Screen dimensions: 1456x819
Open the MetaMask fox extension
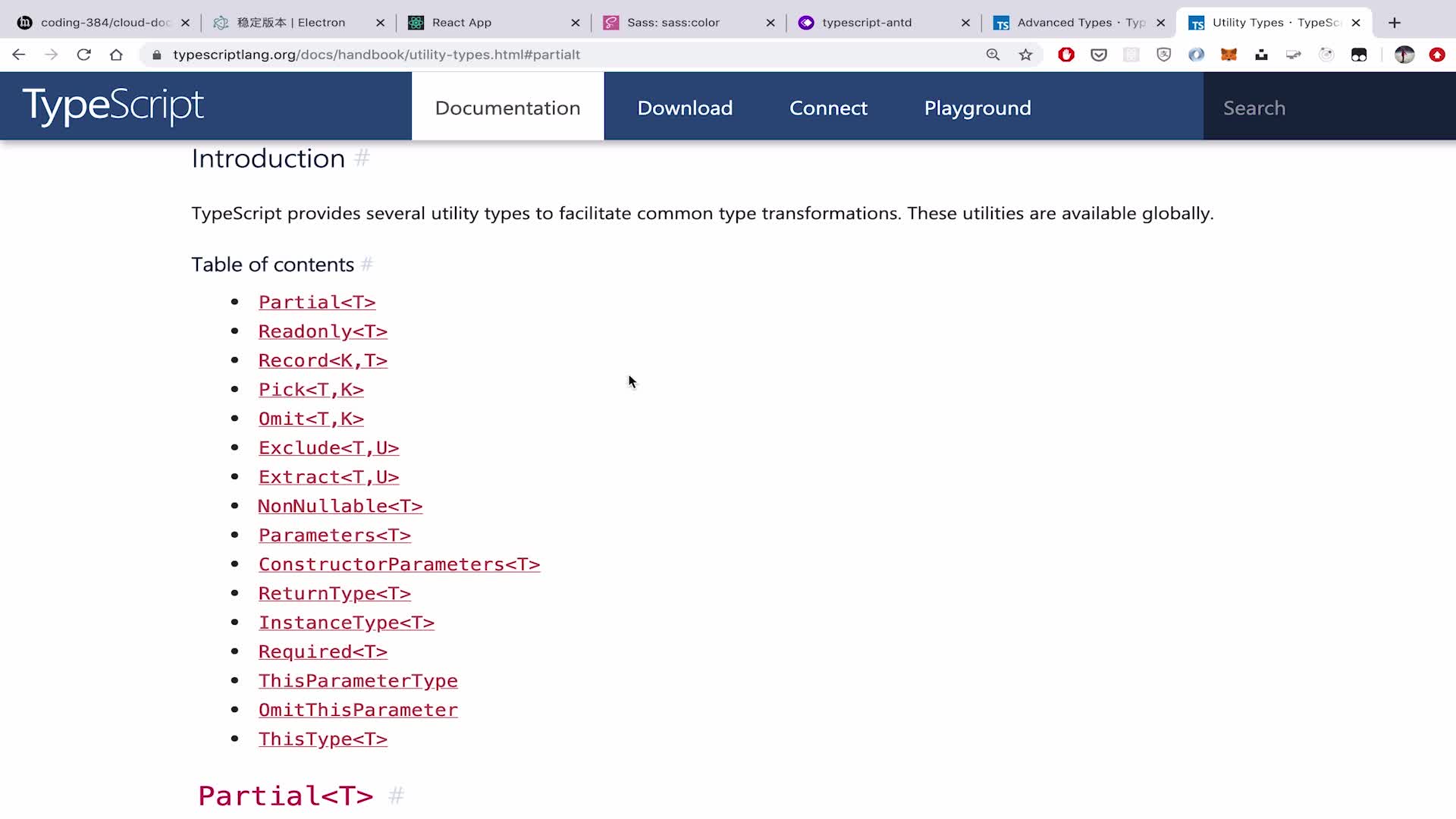click(x=1228, y=55)
